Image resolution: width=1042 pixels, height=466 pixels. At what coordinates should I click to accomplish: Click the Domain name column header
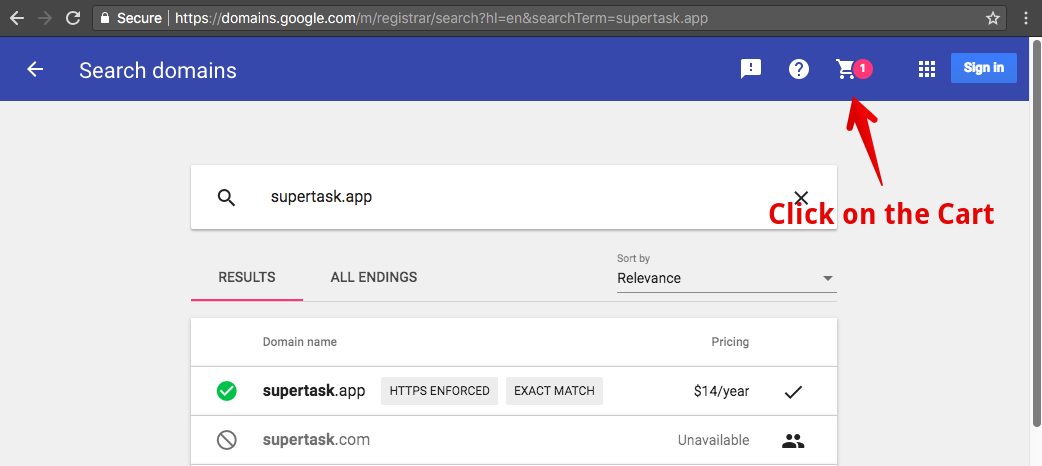[x=300, y=342]
